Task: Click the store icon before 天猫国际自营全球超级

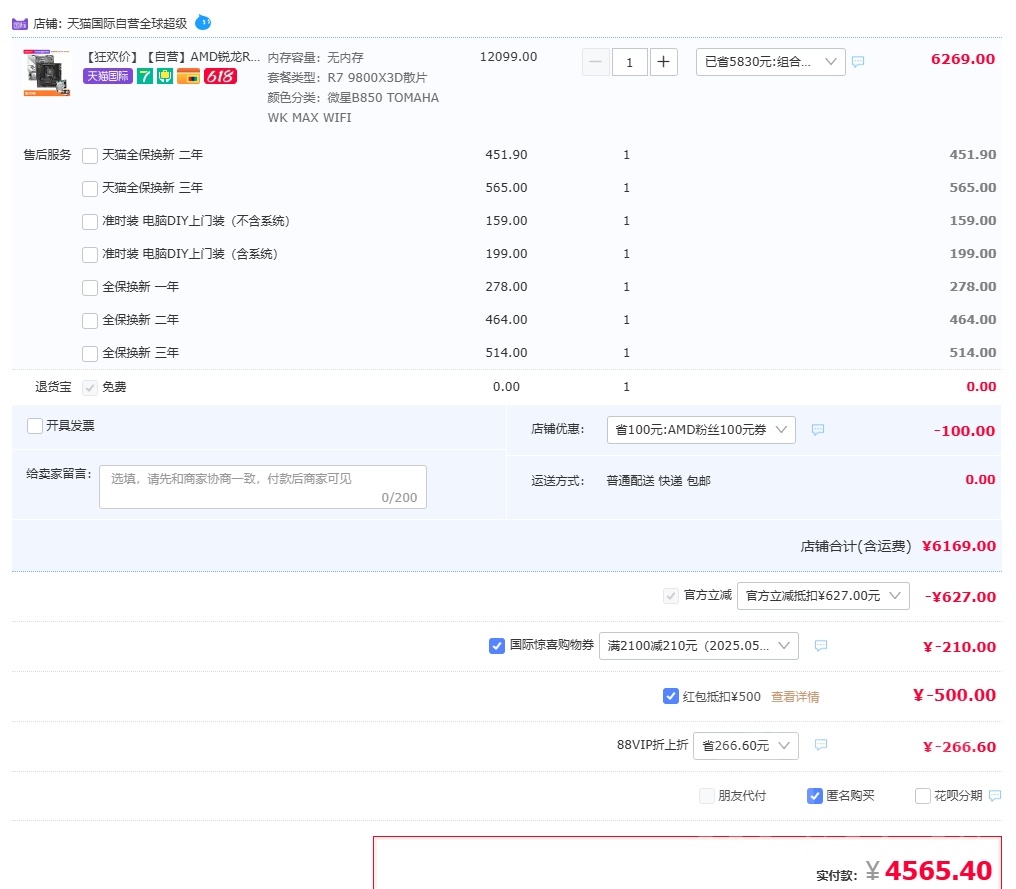Action: pos(19,22)
